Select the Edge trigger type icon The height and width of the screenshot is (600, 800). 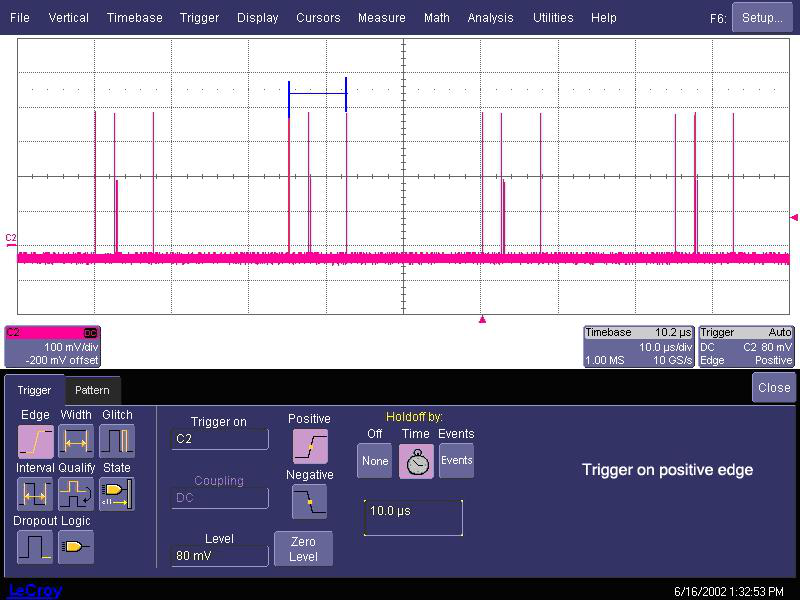tap(35, 441)
